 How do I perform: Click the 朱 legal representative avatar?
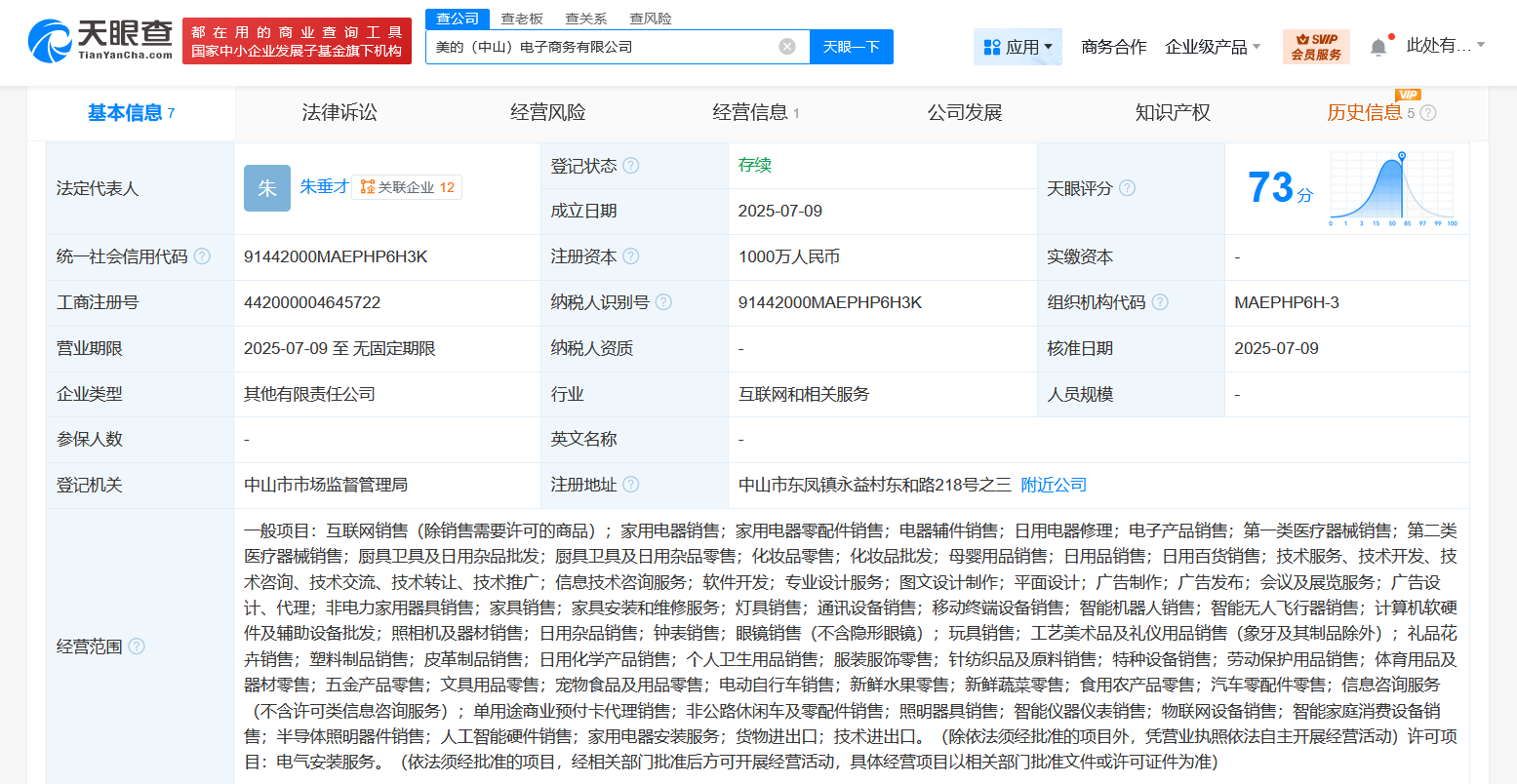click(x=267, y=188)
